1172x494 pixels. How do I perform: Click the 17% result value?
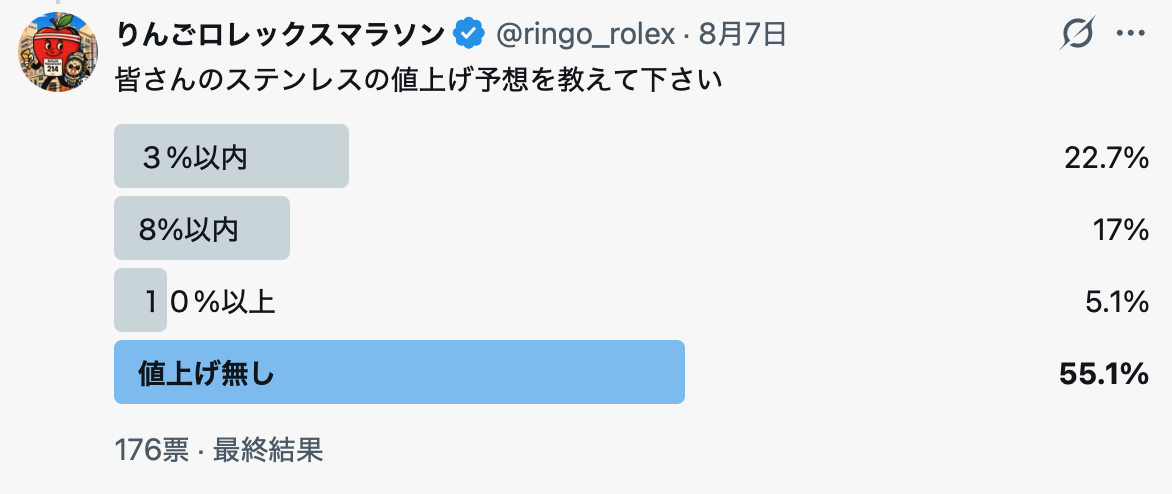point(1121,230)
